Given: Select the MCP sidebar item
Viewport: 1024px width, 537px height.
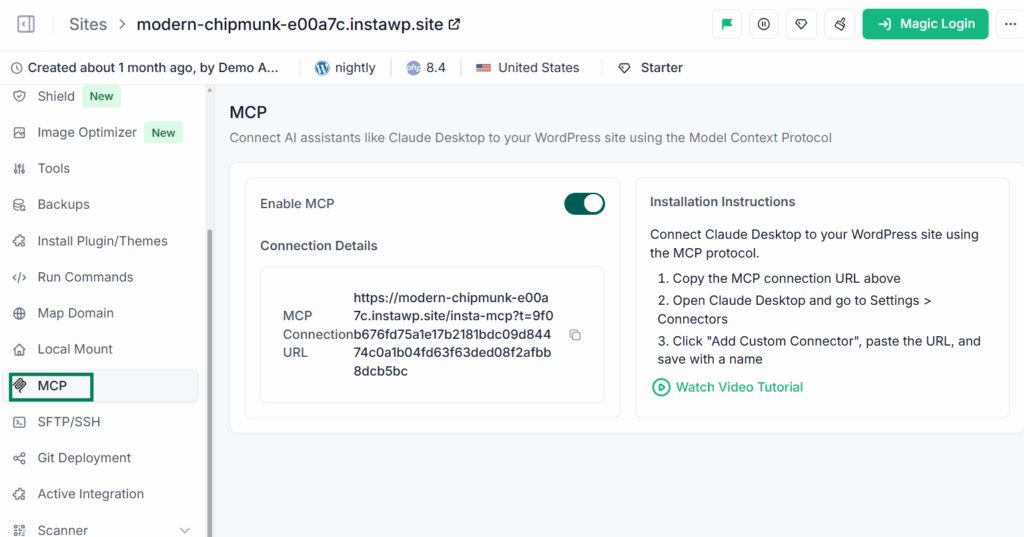Looking at the screenshot, I should (101, 386).
